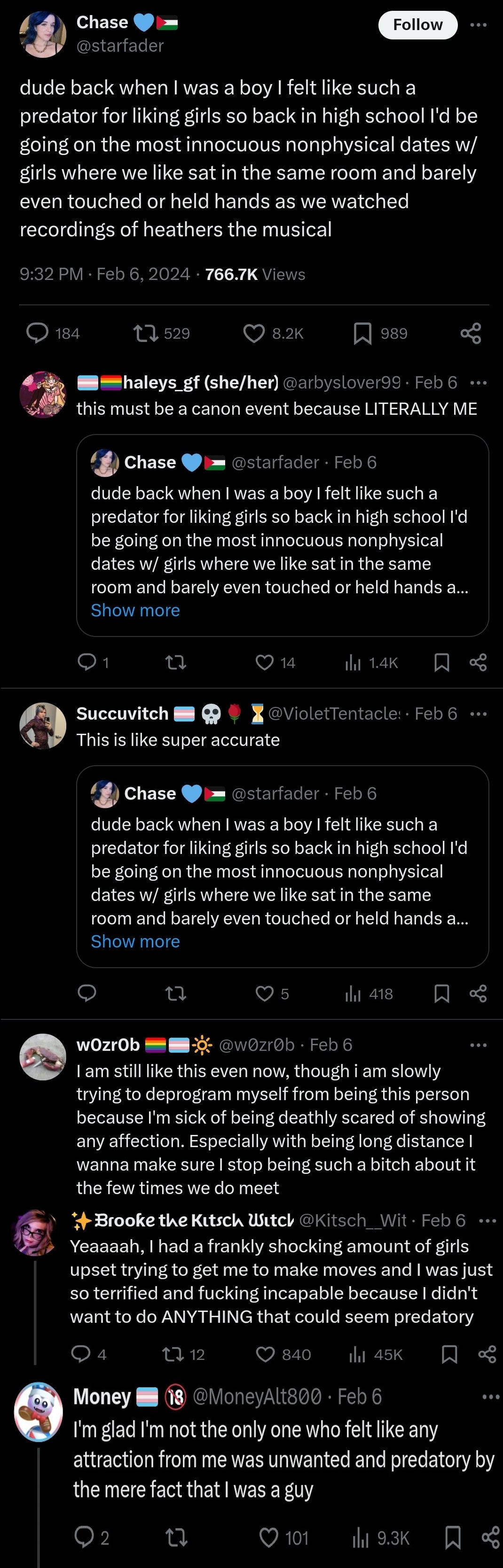Retweet the main tweet with 529 reposts

(x=146, y=333)
